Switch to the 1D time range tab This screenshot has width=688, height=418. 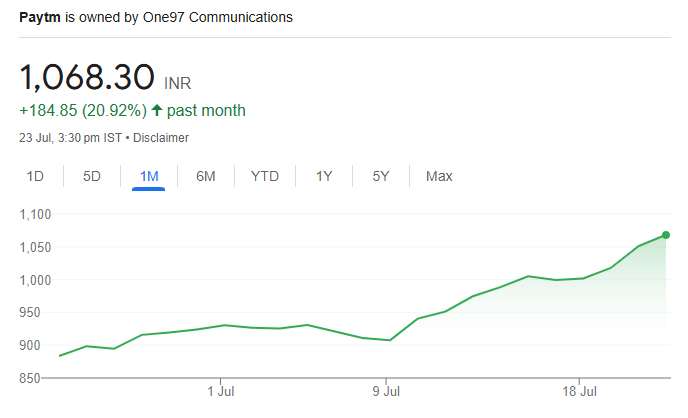(35, 177)
